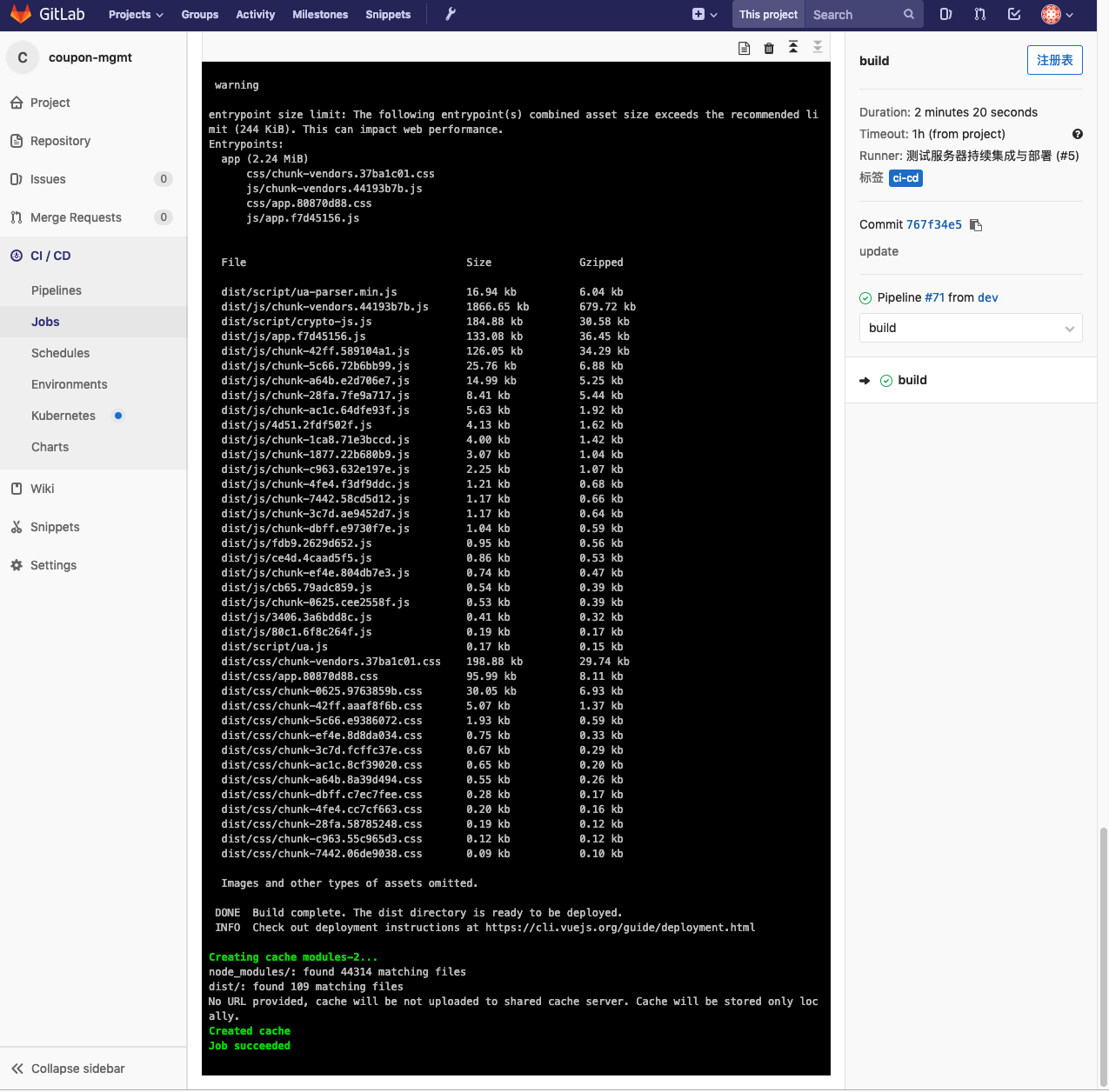
Task: Open Issues shortcut icon in top bar
Action: (x=945, y=14)
